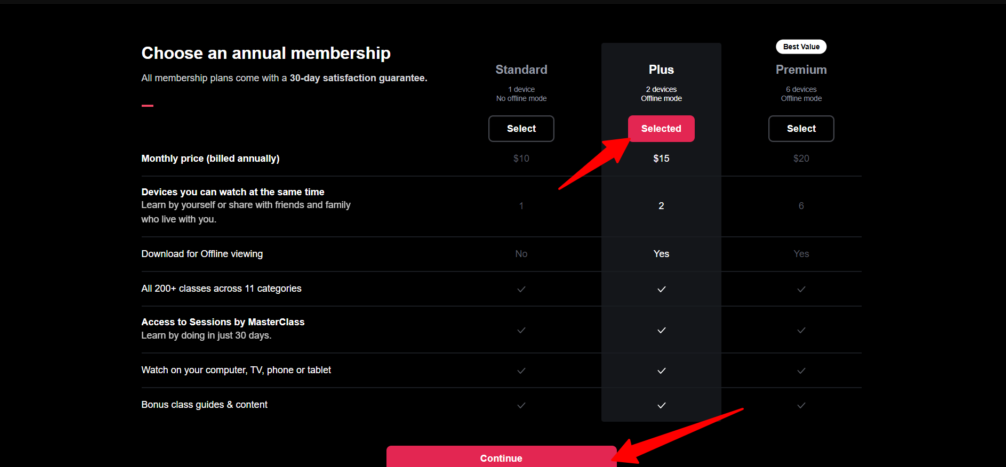This screenshot has width=1006, height=467.
Task: Click the "Choose an annual membership" heading
Action: tap(266, 53)
